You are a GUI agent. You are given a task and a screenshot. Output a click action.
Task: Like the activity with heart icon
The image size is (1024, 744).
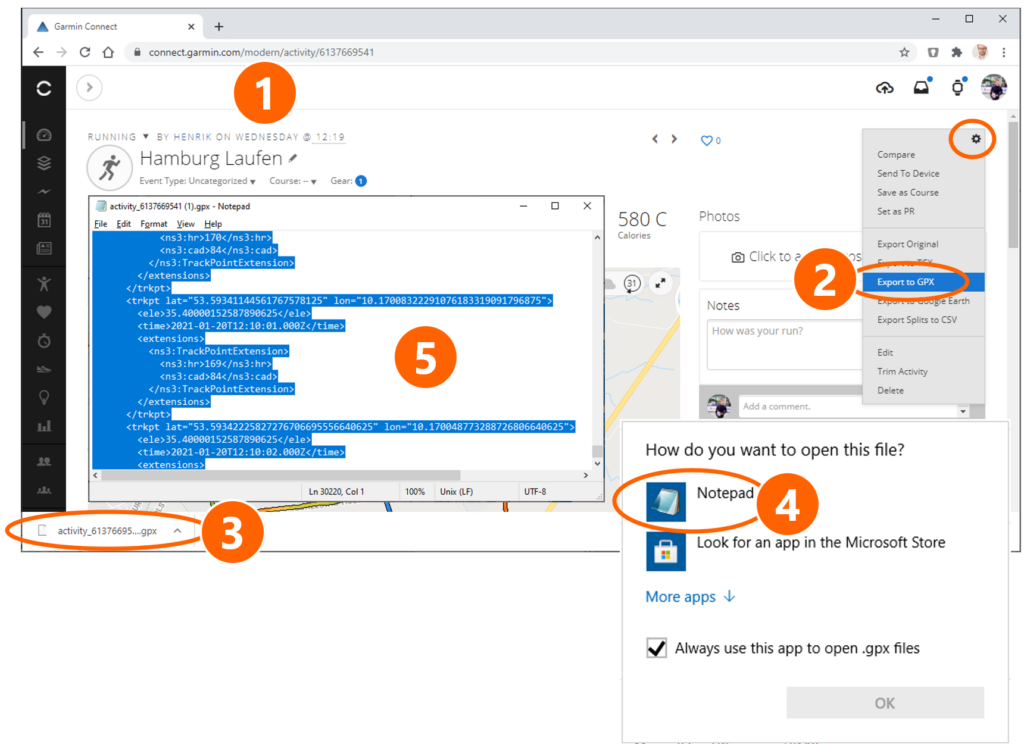pyautogui.click(x=706, y=140)
